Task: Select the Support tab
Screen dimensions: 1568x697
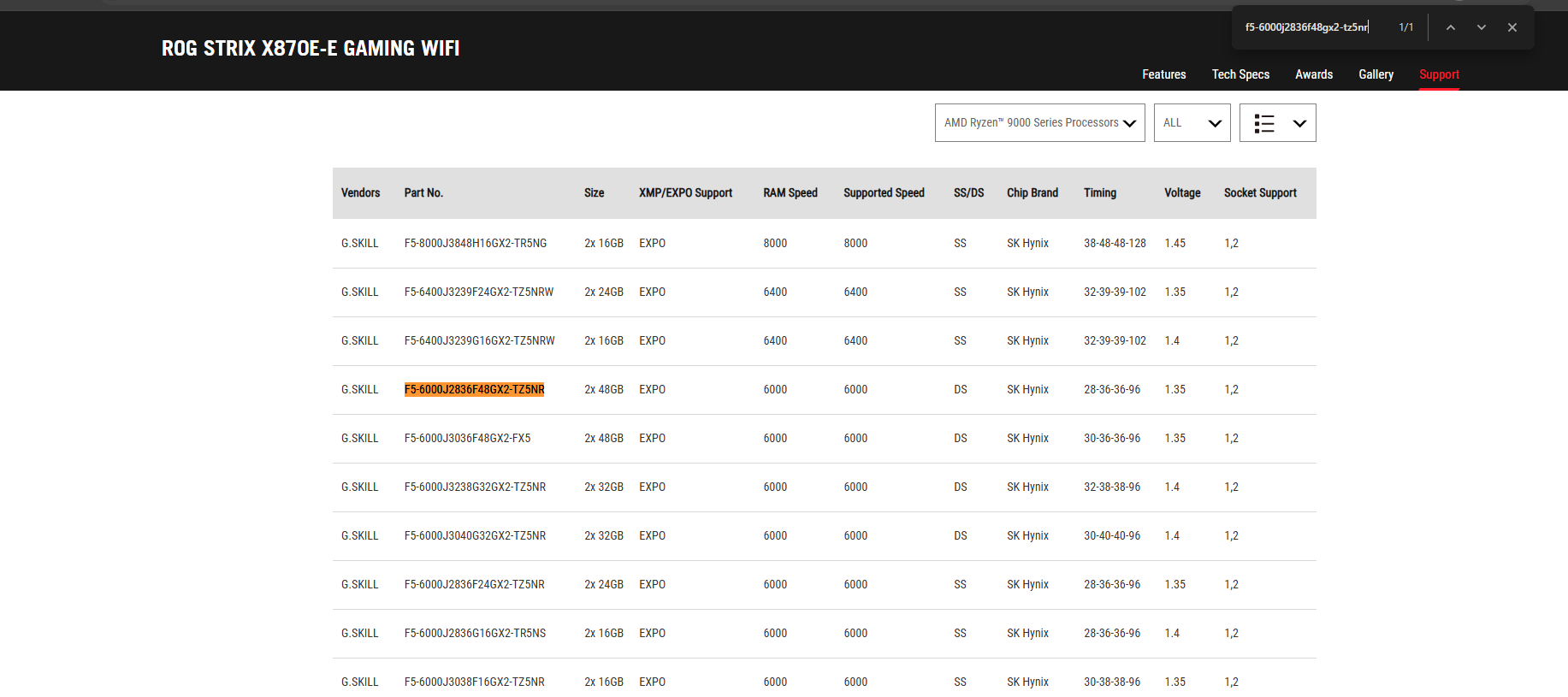Action: tap(1439, 74)
